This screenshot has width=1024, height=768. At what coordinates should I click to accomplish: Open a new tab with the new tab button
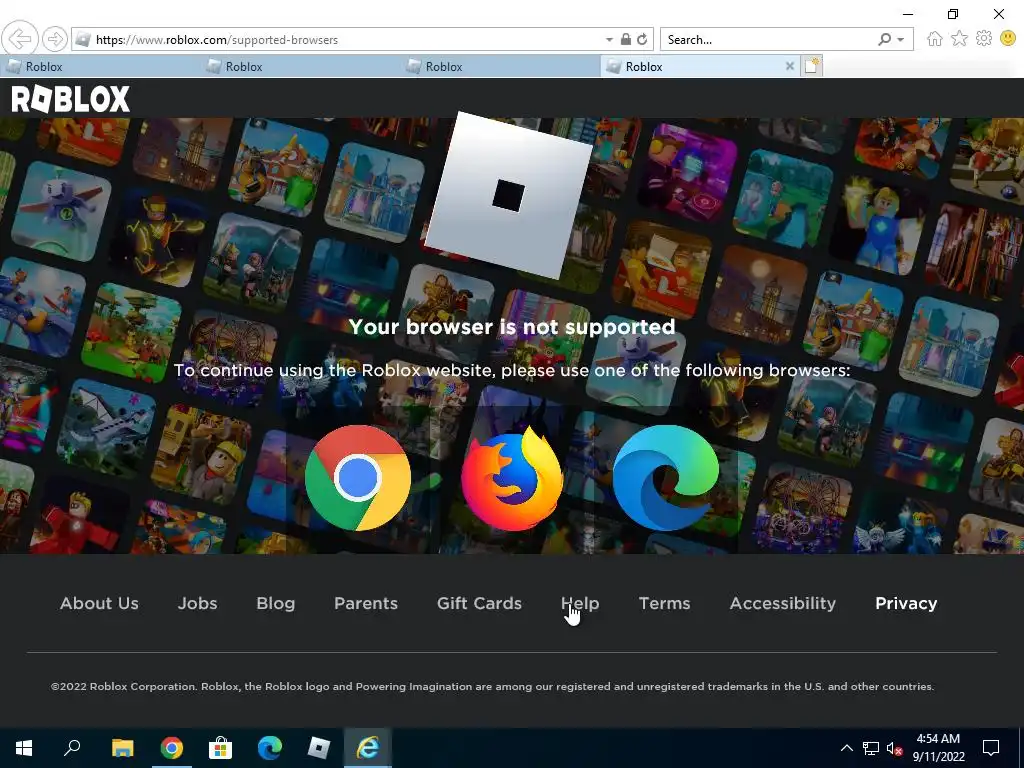point(812,66)
